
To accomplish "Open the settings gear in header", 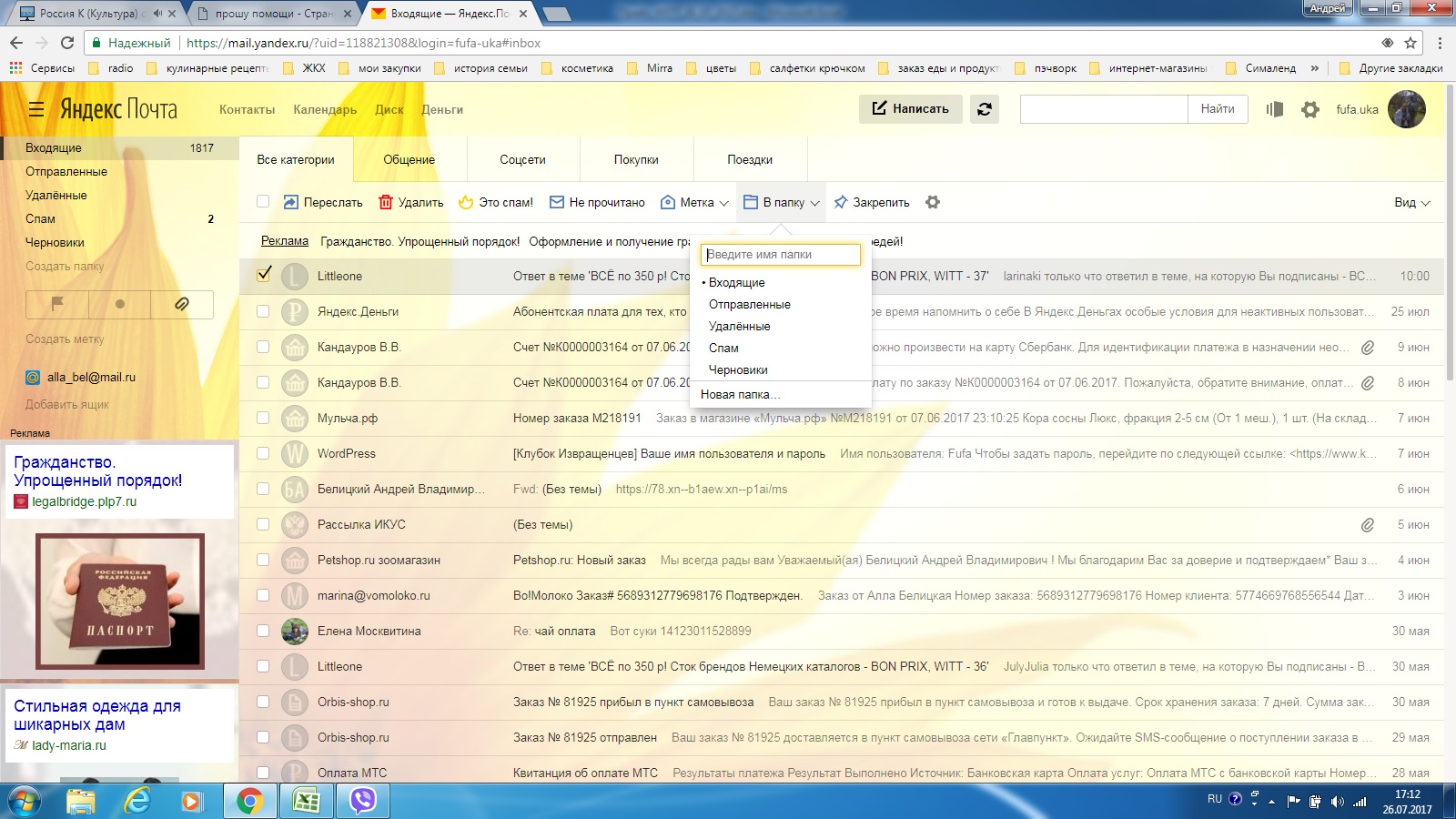I will coord(1309,109).
